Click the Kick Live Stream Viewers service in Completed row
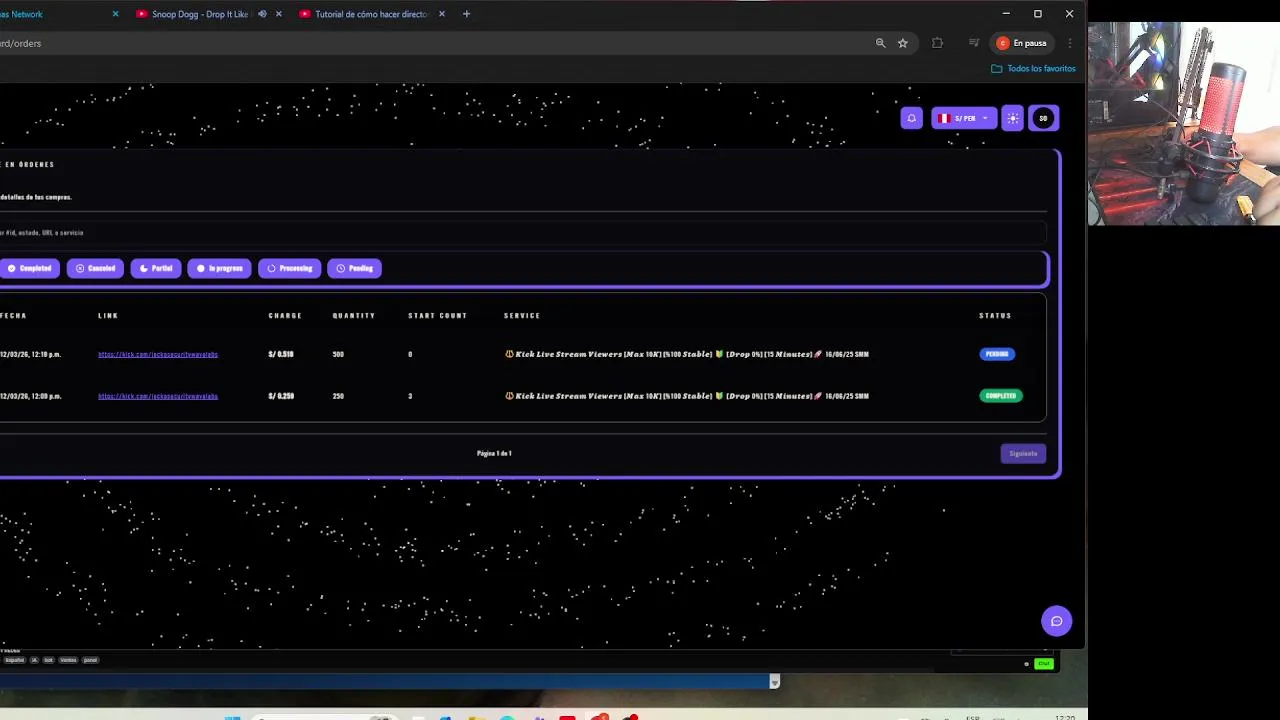Screen dimensions: 1280x720 pyautogui.click(x=687, y=396)
